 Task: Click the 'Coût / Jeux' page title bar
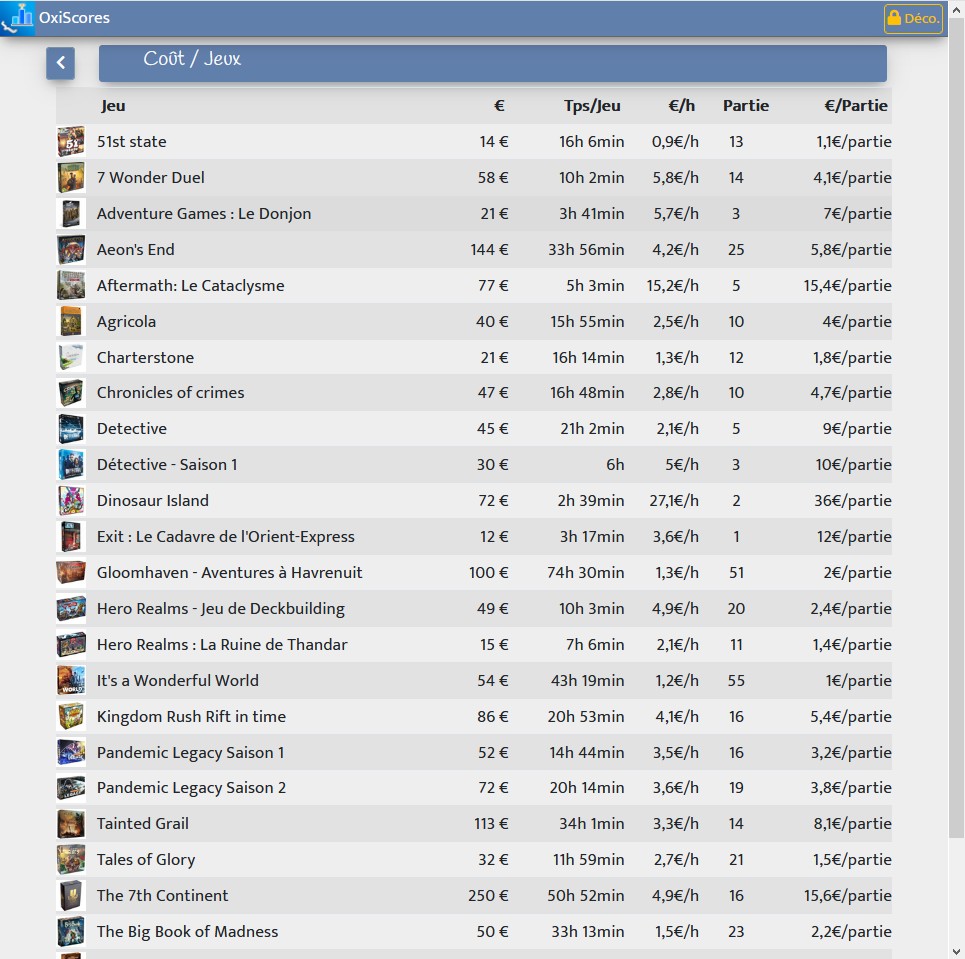493,63
